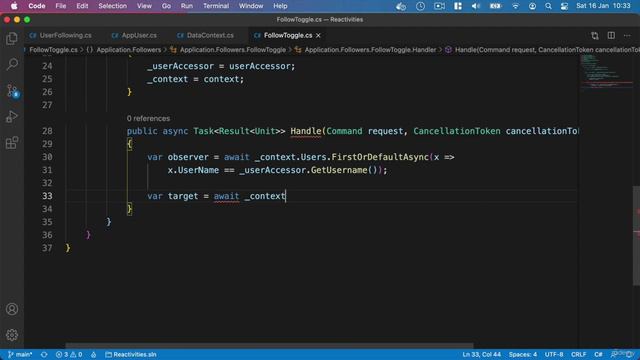
Task: Click FirstOrDefaultAsync on line 30
Action: click(x=380, y=157)
